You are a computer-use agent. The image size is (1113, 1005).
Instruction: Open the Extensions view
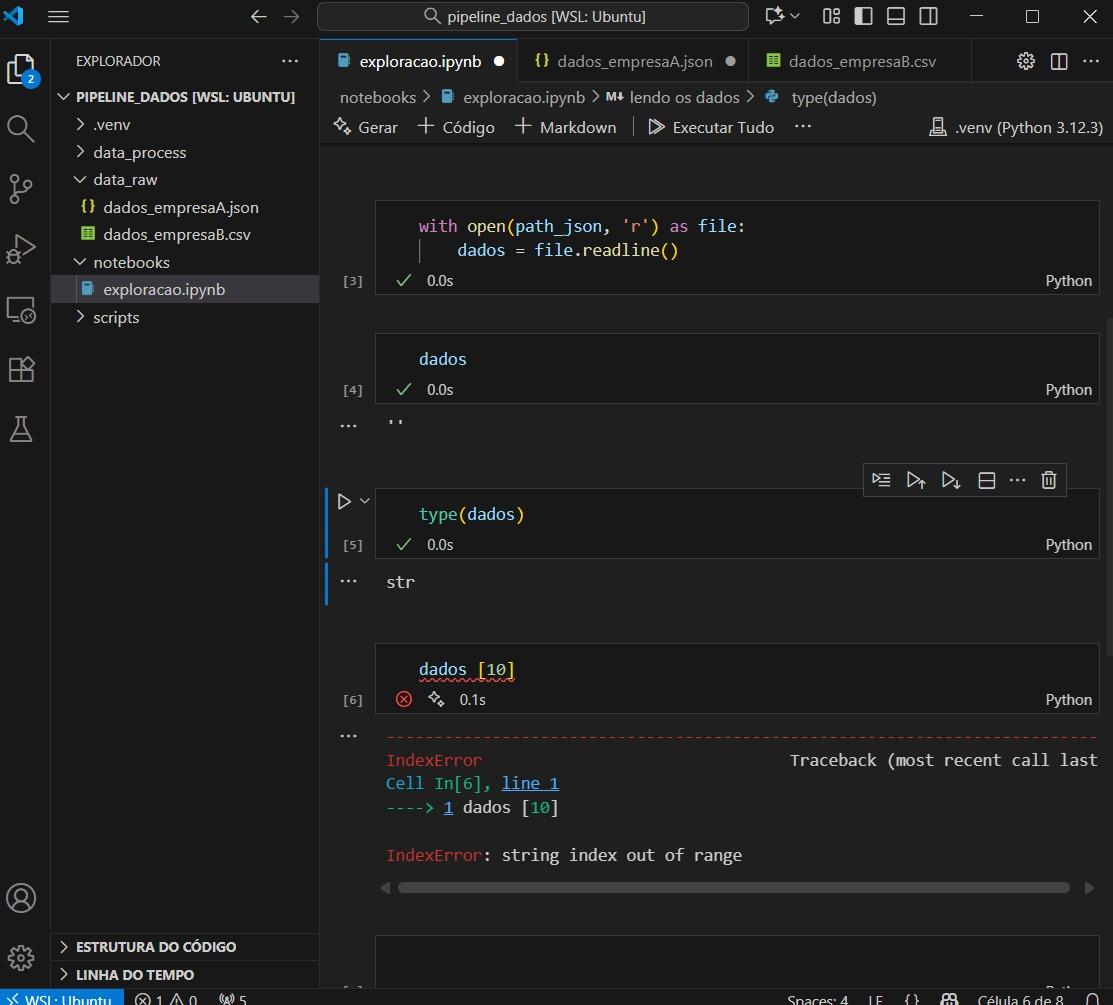(x=21, y=369)
